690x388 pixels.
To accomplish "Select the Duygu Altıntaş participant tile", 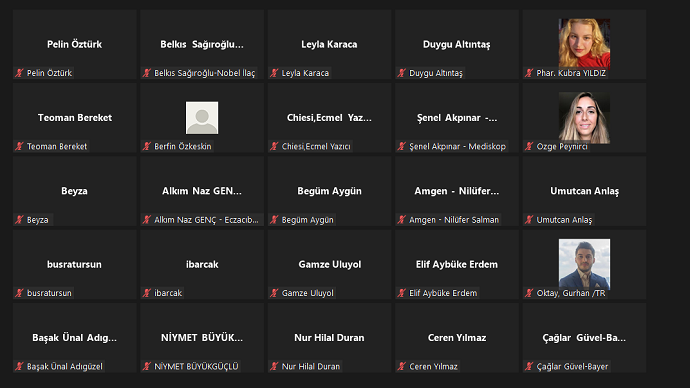I will click(457, 44).
